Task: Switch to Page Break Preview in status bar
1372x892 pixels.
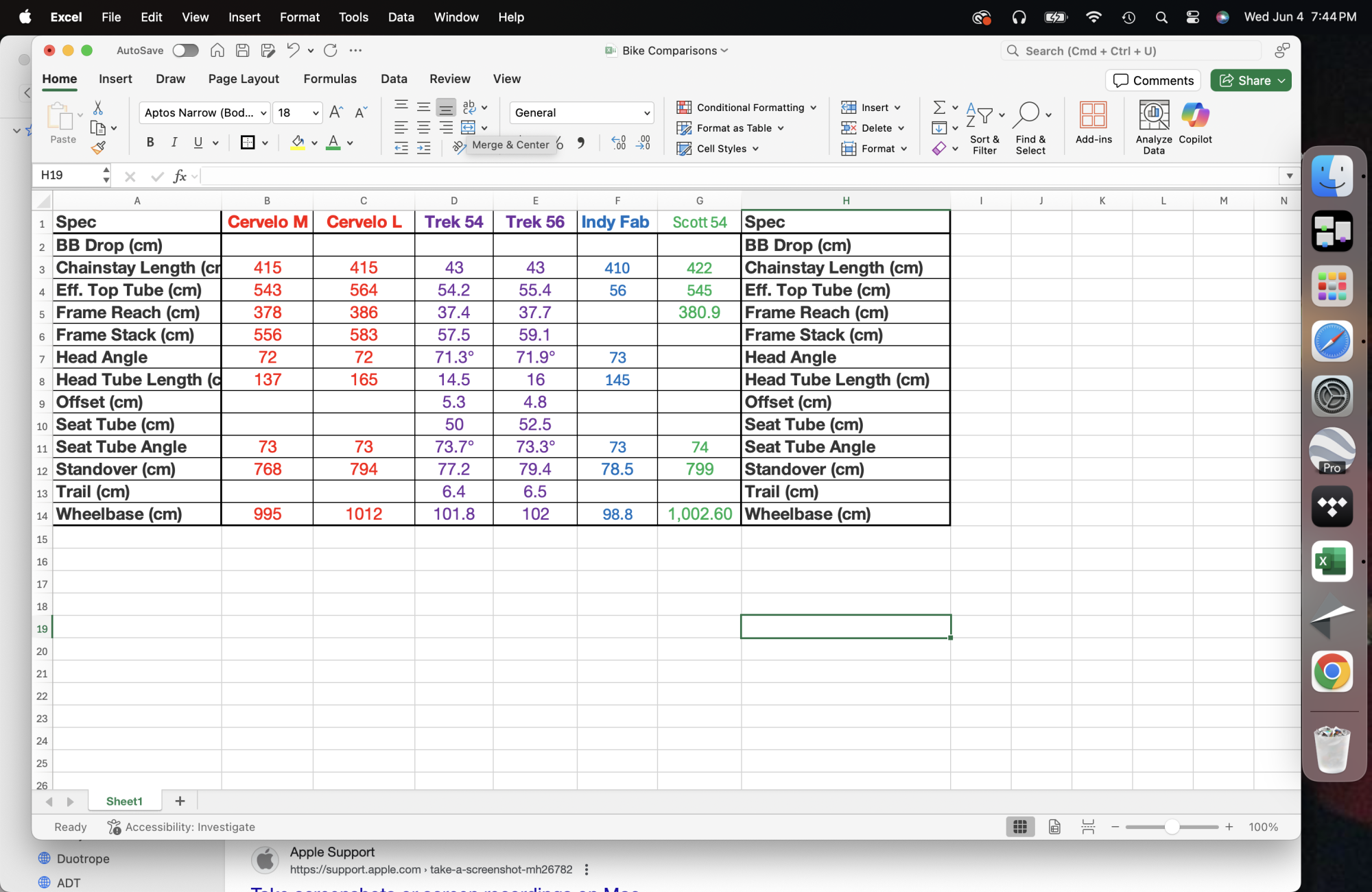Action: click(1088, 827)
